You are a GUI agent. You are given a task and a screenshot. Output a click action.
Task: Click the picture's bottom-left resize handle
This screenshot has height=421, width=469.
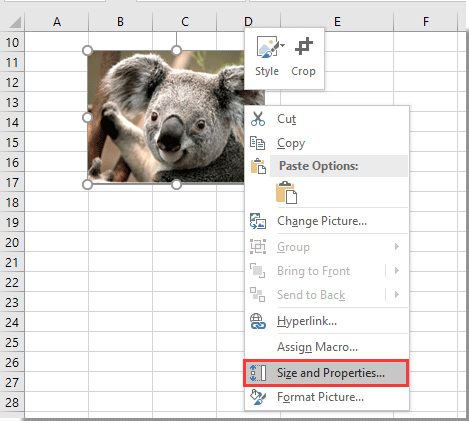87,184
